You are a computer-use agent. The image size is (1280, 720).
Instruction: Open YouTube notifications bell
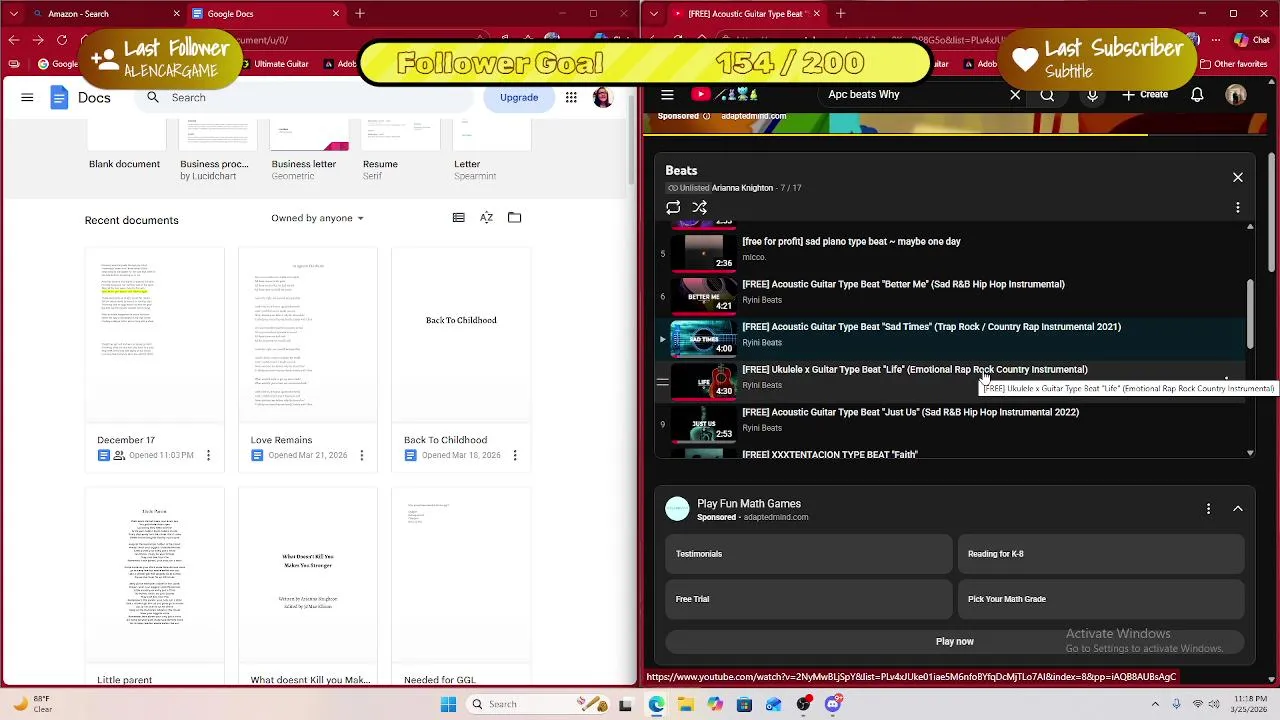pos(1197,95)
